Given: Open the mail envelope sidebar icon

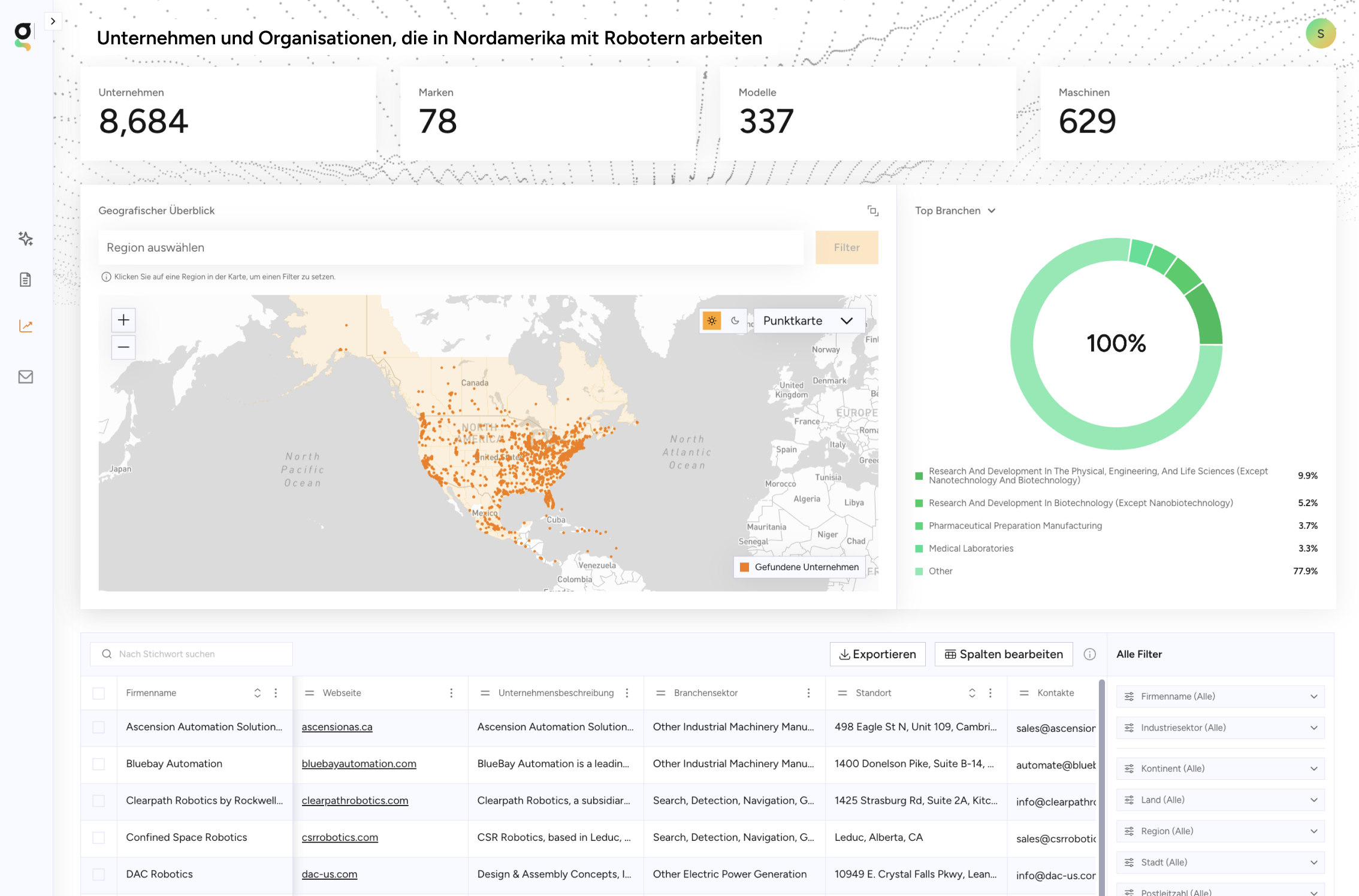Looking at the screenshot, I should click(x=25, y=377).
